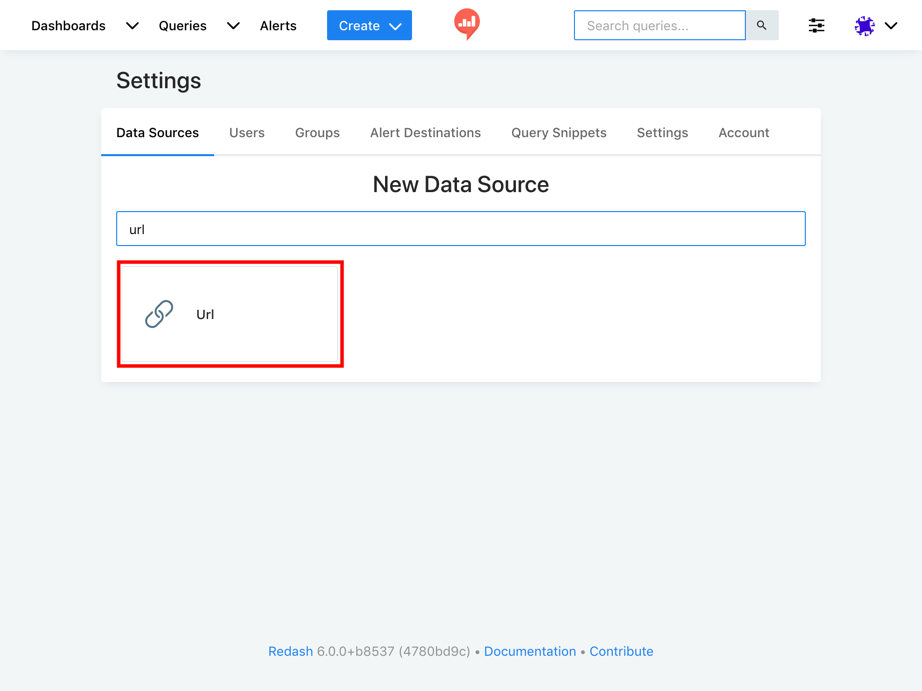
Task: Expand the Queries dropdown chevron
Action: (233, 26)
